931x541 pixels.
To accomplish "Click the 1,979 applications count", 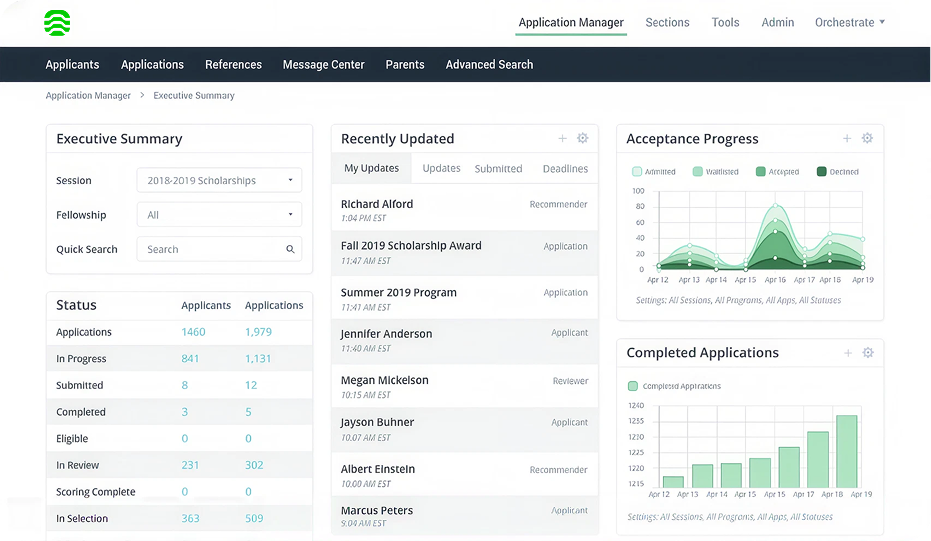I will pyautogui.click(x=258, y=332).
